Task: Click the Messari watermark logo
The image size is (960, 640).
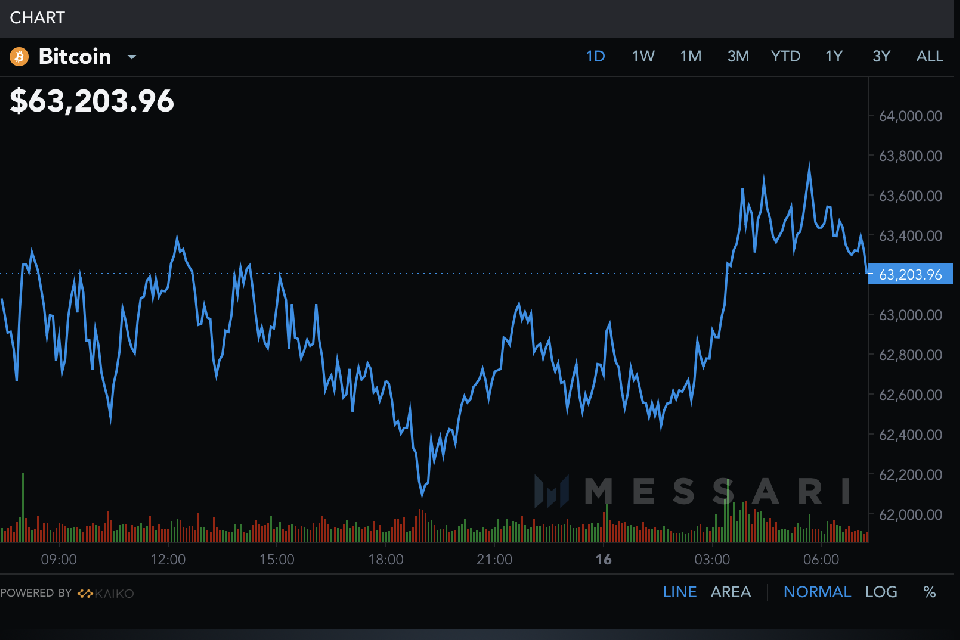Action: (691, 491)
